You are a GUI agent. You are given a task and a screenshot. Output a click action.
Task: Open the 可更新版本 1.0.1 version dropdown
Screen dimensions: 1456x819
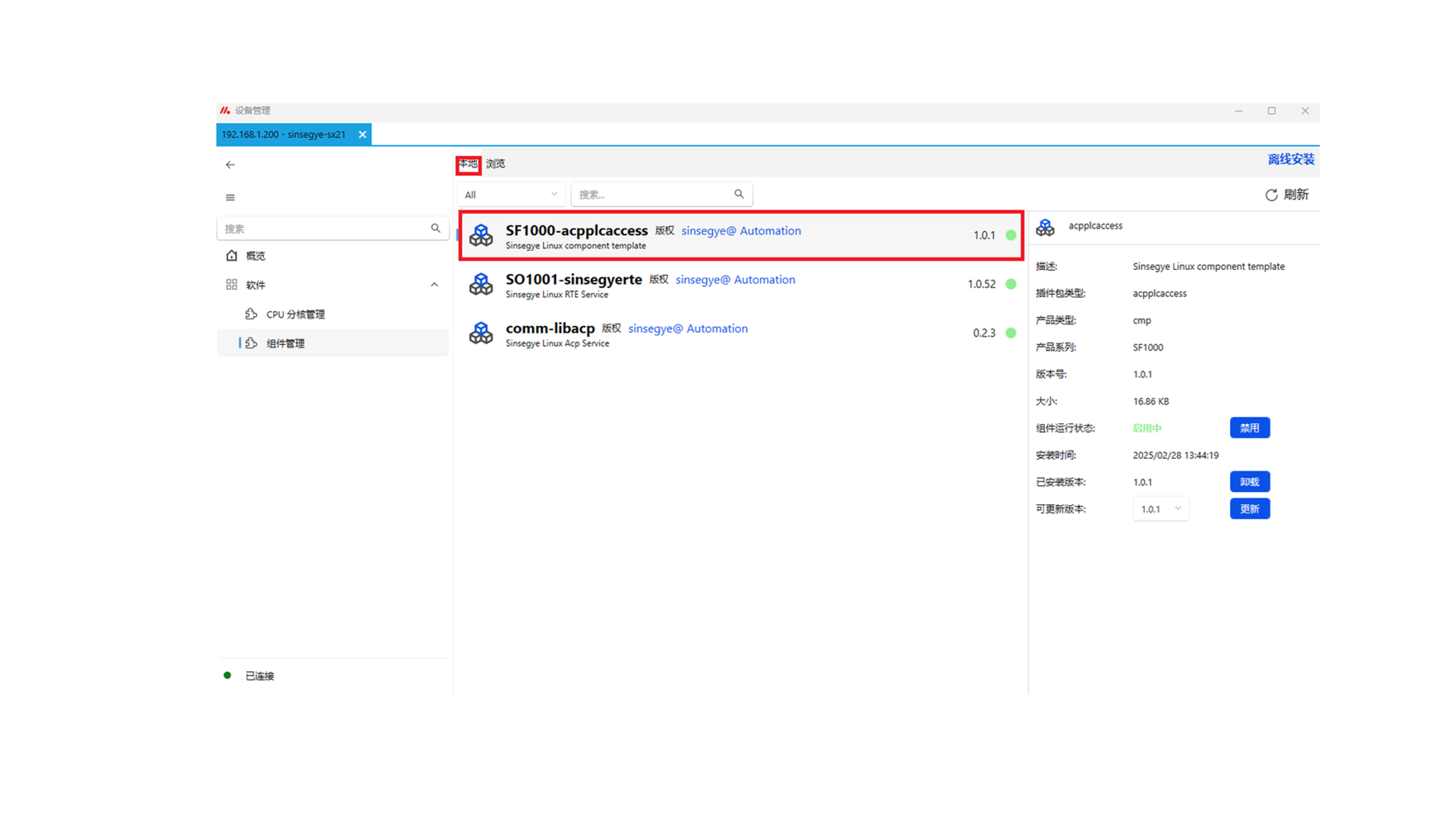(1160, 509)
